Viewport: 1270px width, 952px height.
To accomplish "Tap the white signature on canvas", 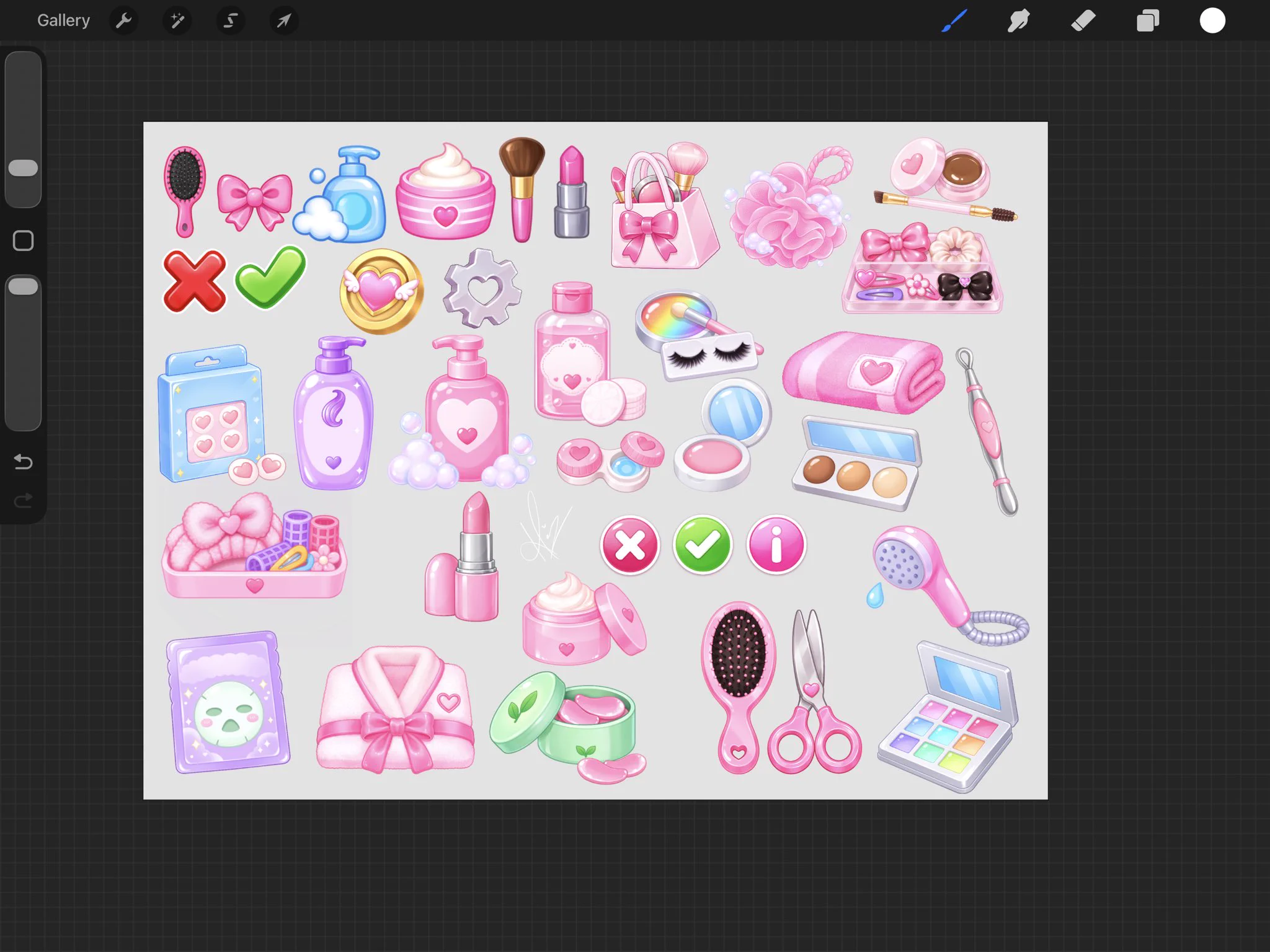I will pos(544,527).
